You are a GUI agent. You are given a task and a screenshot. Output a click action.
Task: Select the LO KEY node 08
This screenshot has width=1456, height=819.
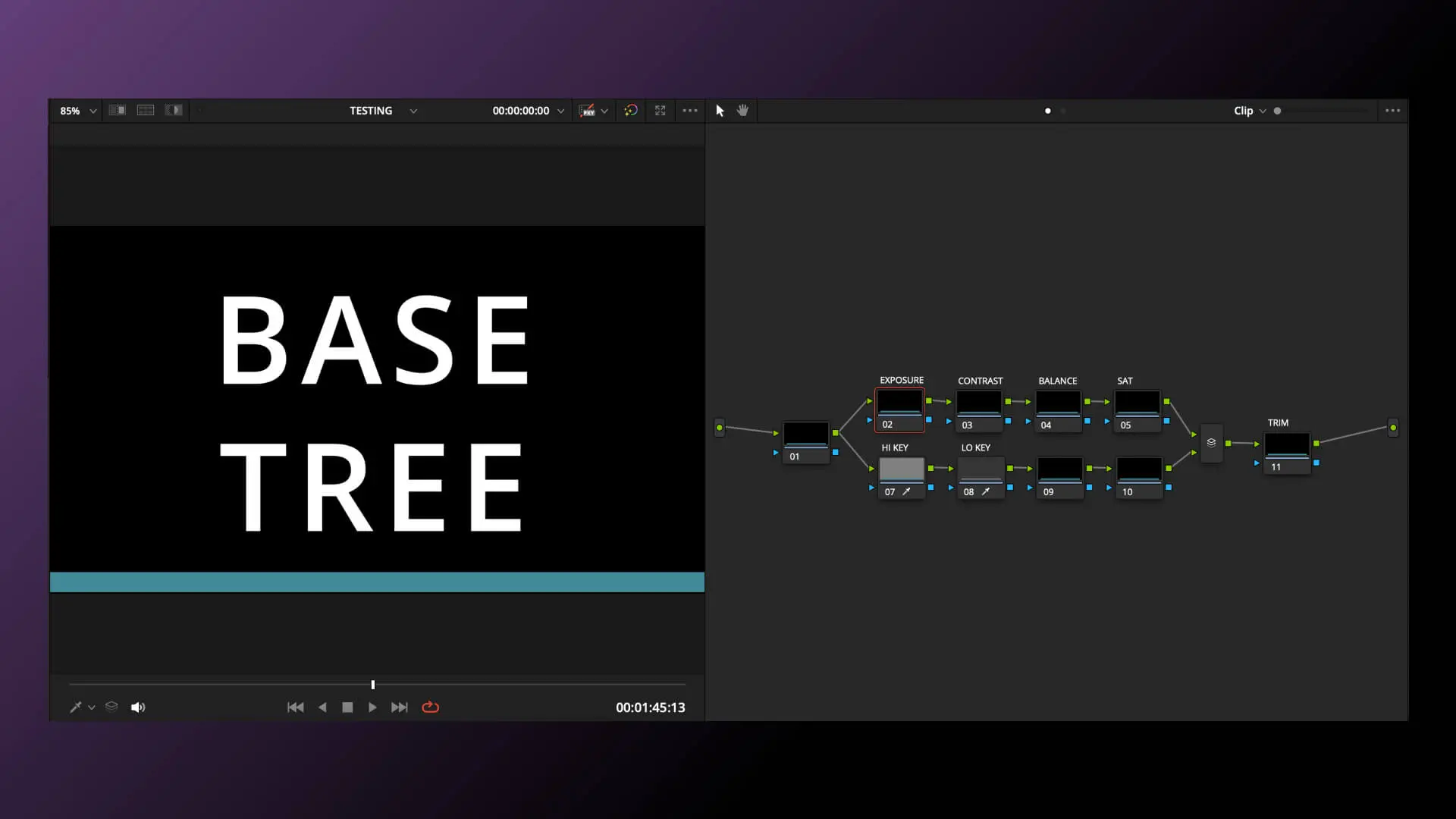981,478
